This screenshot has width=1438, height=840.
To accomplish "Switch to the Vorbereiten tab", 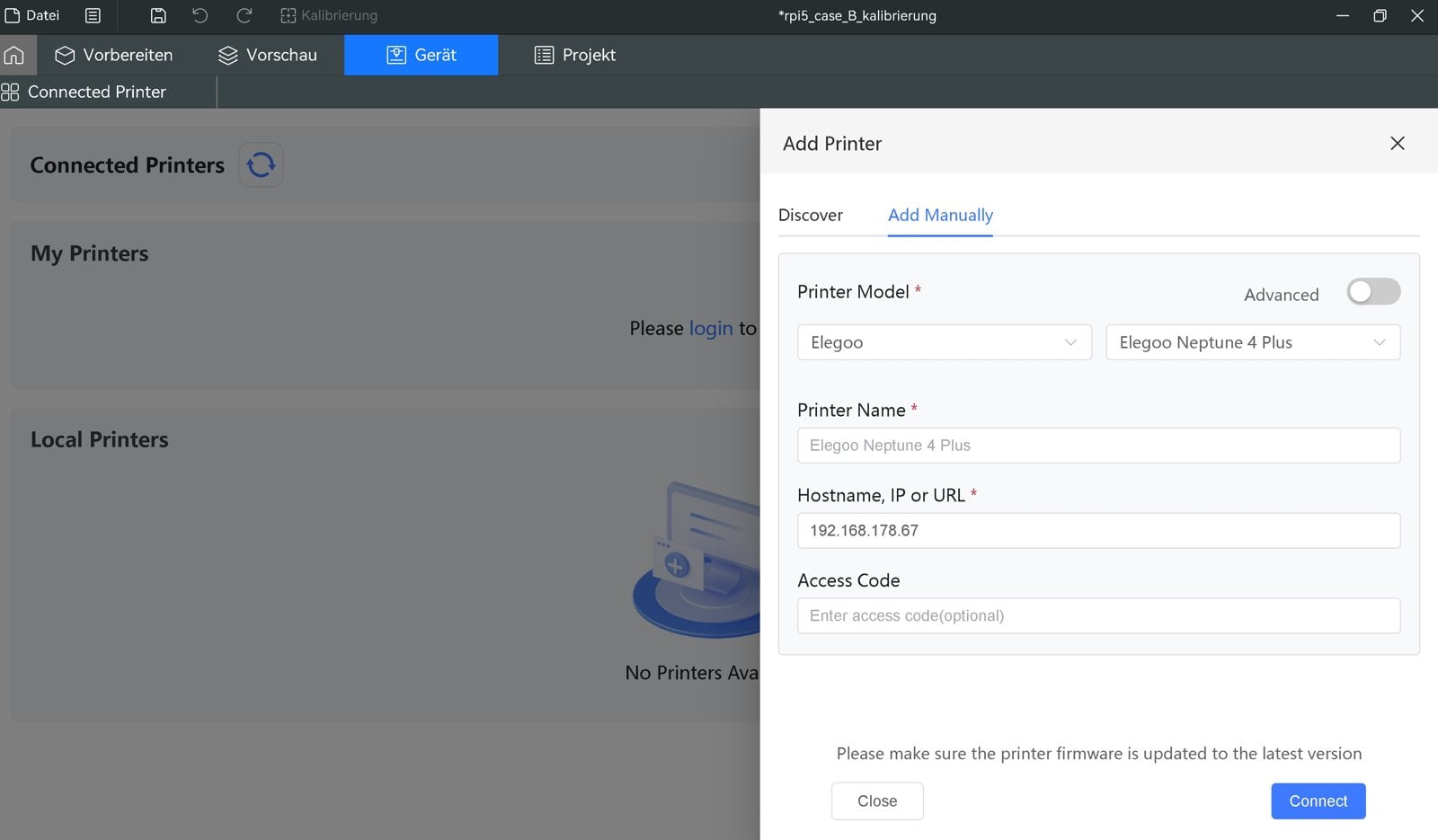I will (x=114, y=55).
